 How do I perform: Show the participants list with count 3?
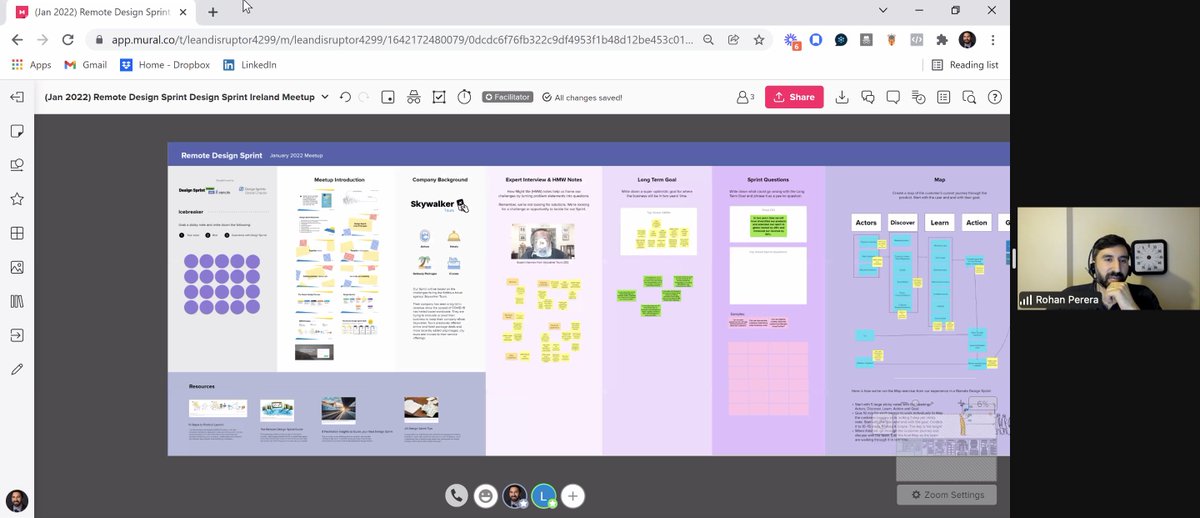[x=745, y=97]
